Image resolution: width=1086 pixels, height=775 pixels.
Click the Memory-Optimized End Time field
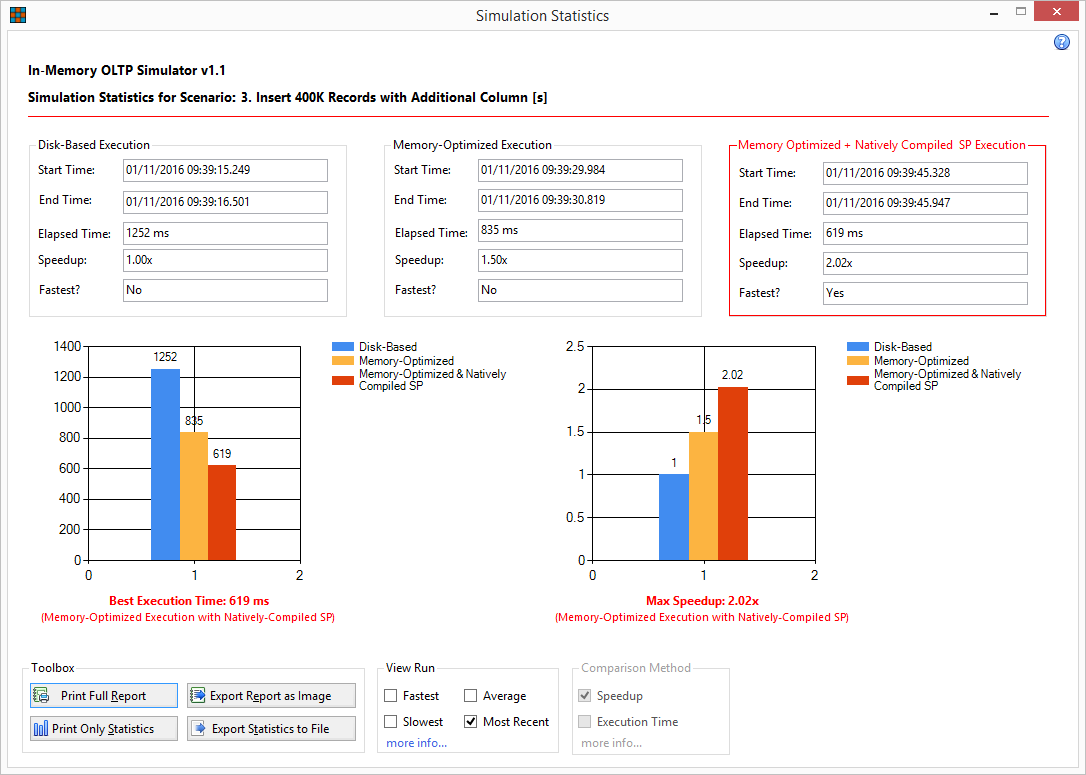click(580, 200)
